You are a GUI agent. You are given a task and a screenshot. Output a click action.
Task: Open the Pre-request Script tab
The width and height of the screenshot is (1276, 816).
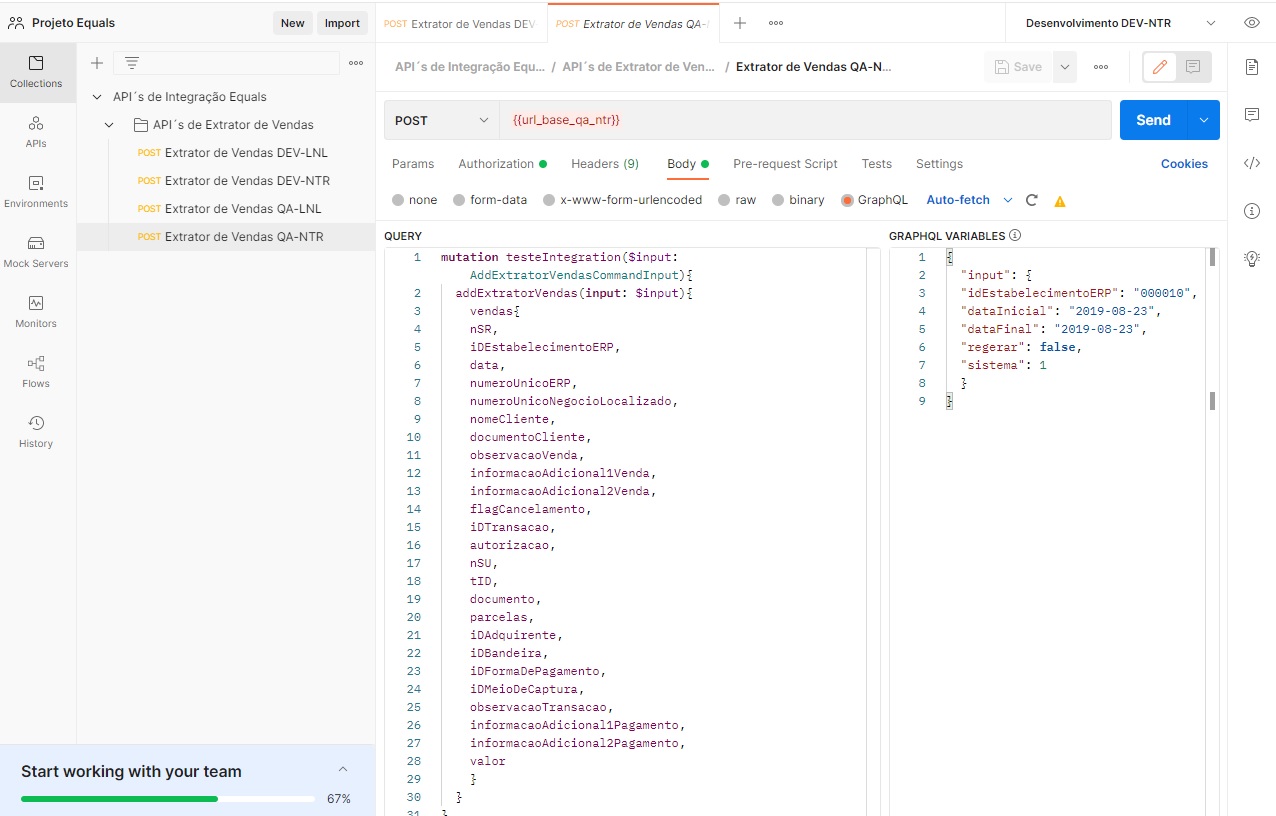pyautogui.click(x=785, y=164)
